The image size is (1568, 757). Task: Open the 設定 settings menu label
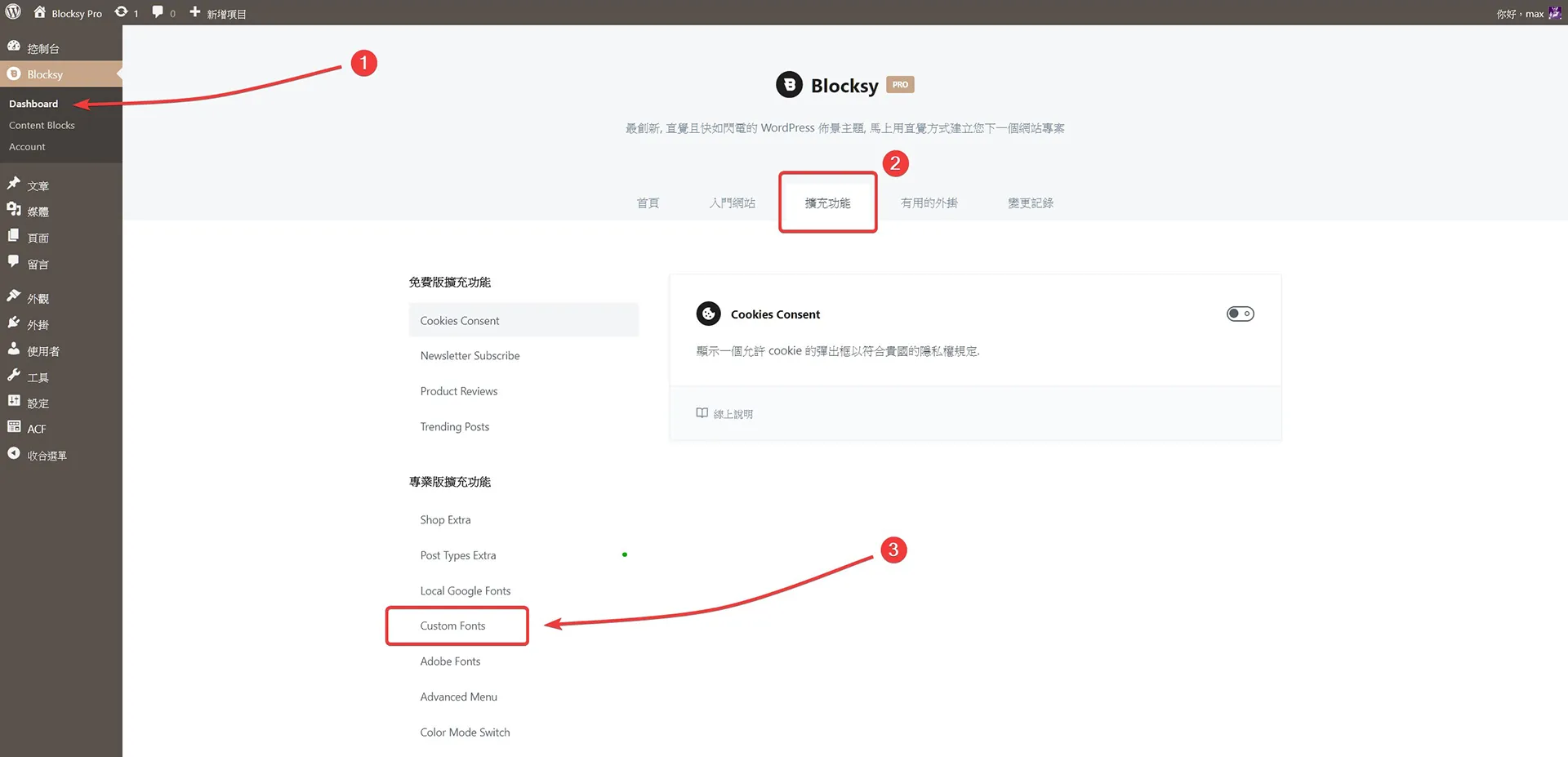[x=38, y=403]
